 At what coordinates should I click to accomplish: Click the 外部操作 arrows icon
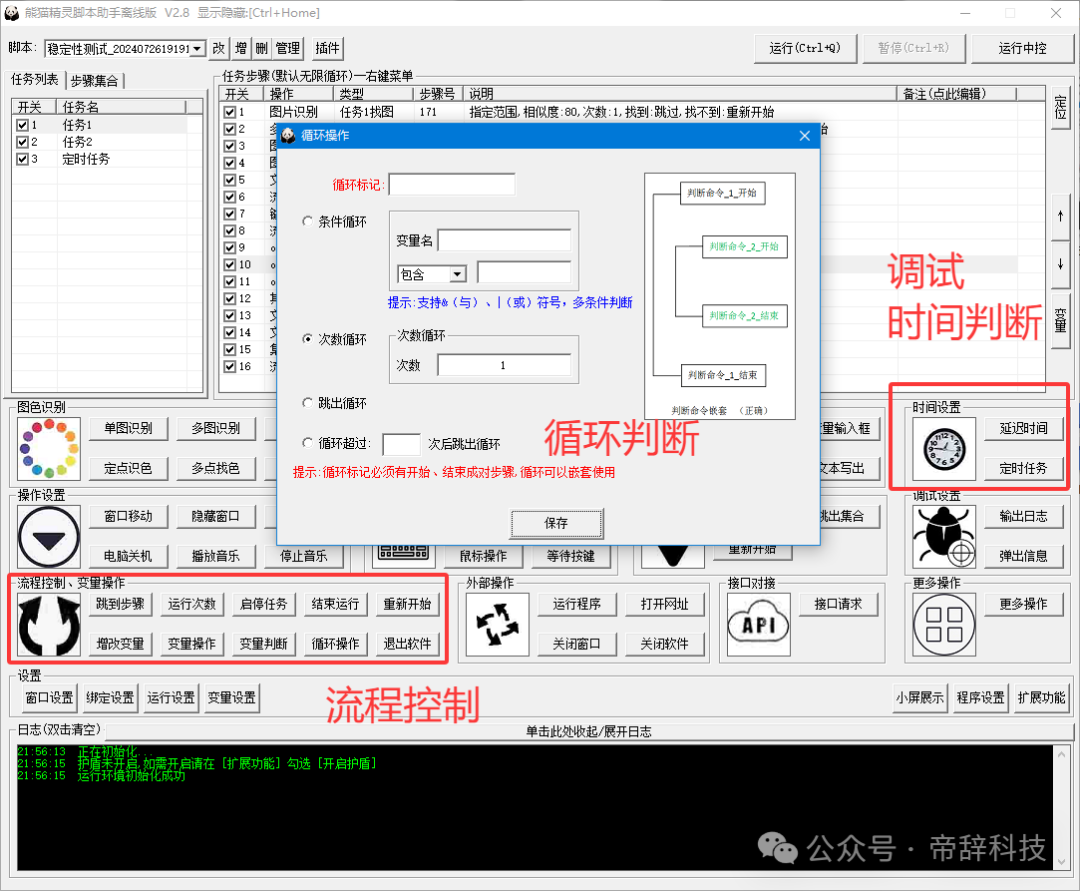click(x=497, y=624)
